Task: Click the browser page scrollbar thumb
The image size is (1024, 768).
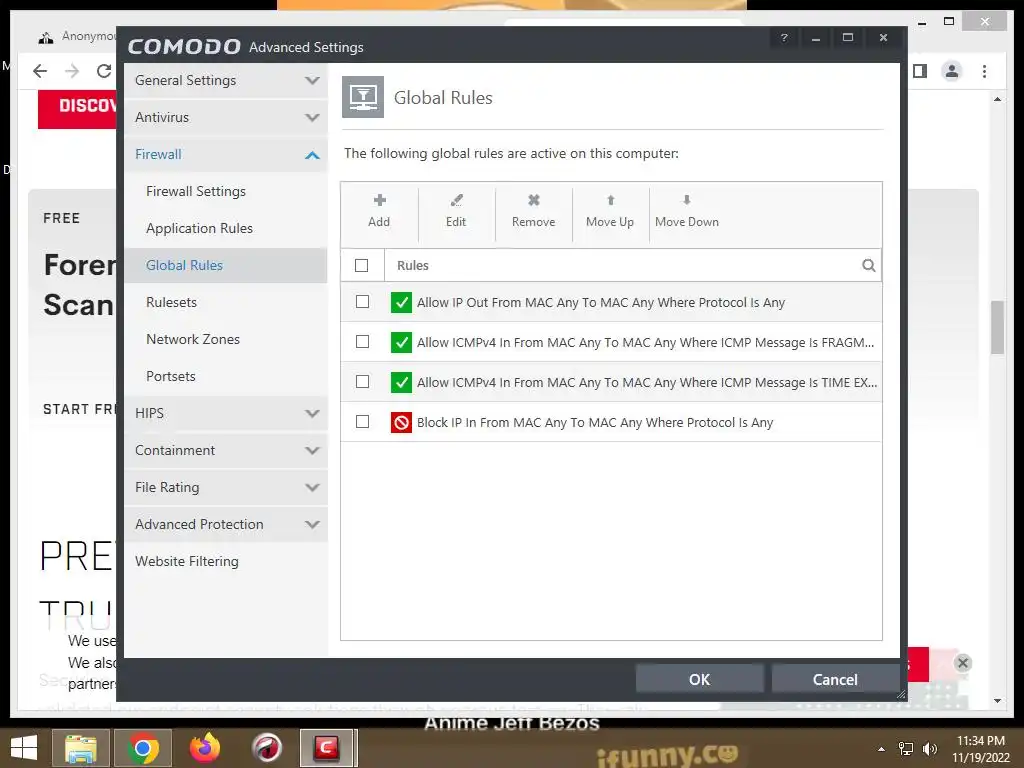Action: (997, 327)
